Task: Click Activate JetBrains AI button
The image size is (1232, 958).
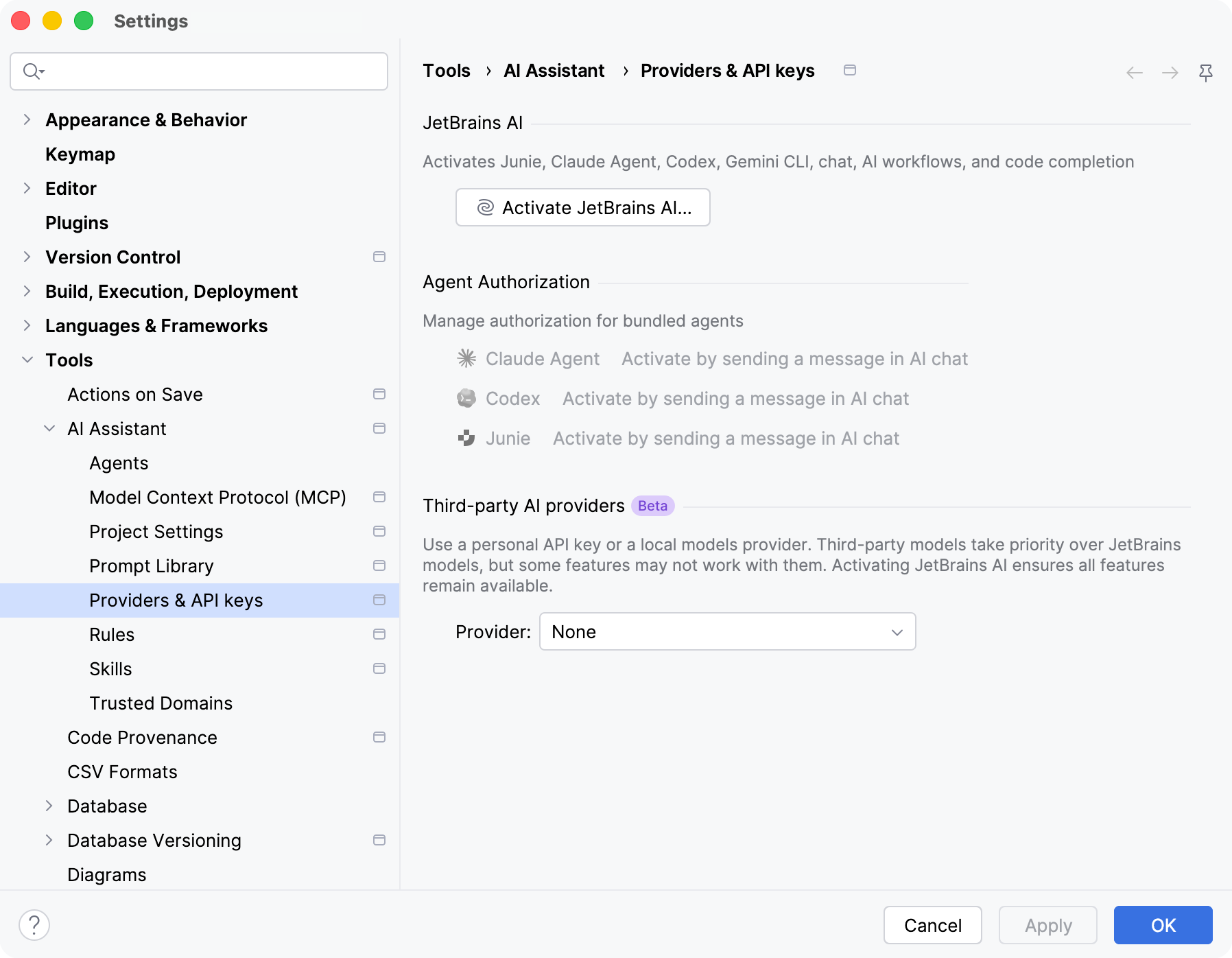Action: [583, 207]
